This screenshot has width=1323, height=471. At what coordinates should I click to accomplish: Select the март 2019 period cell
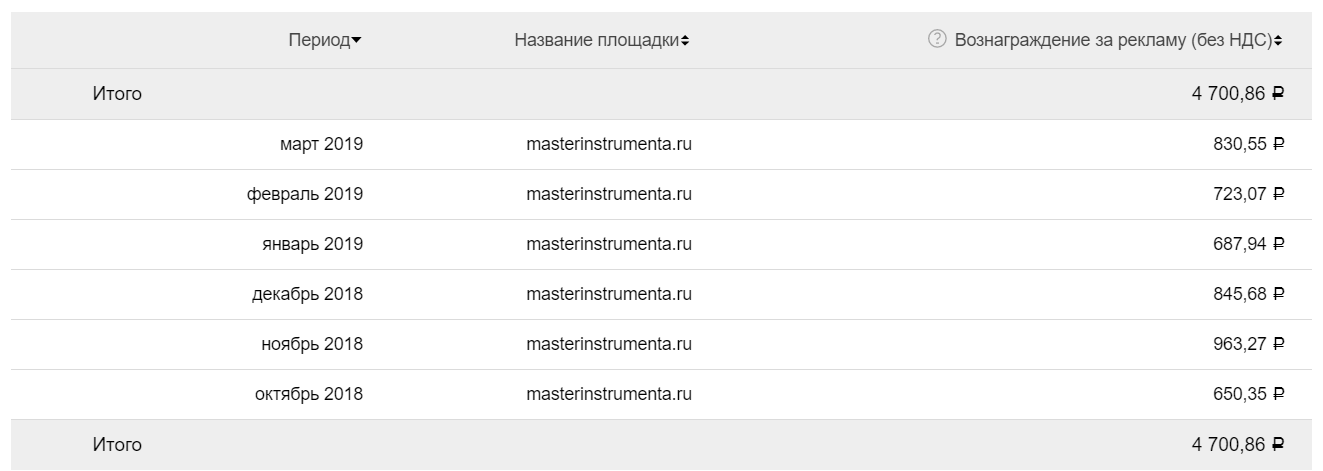point(321,144)
